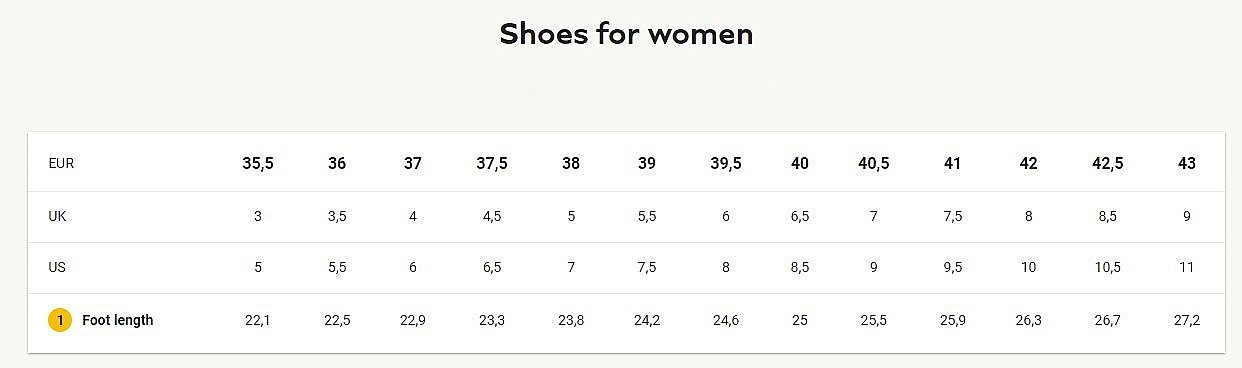Select EUR size 35,5 column header
This screenshot has height=368, width=1242.
pyautogui.click(x=258, y=163)
